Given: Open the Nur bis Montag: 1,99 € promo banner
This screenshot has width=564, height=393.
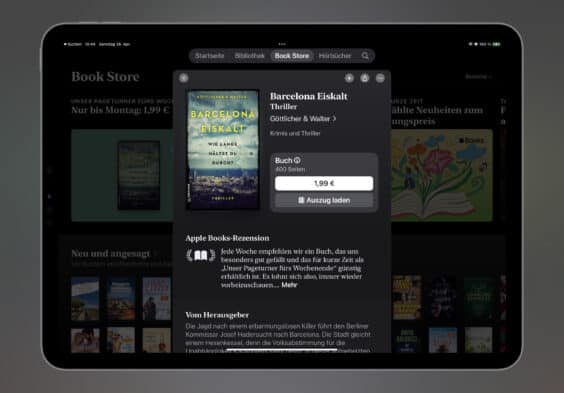Looking at the screenshot, I should [x=122, y=175].
